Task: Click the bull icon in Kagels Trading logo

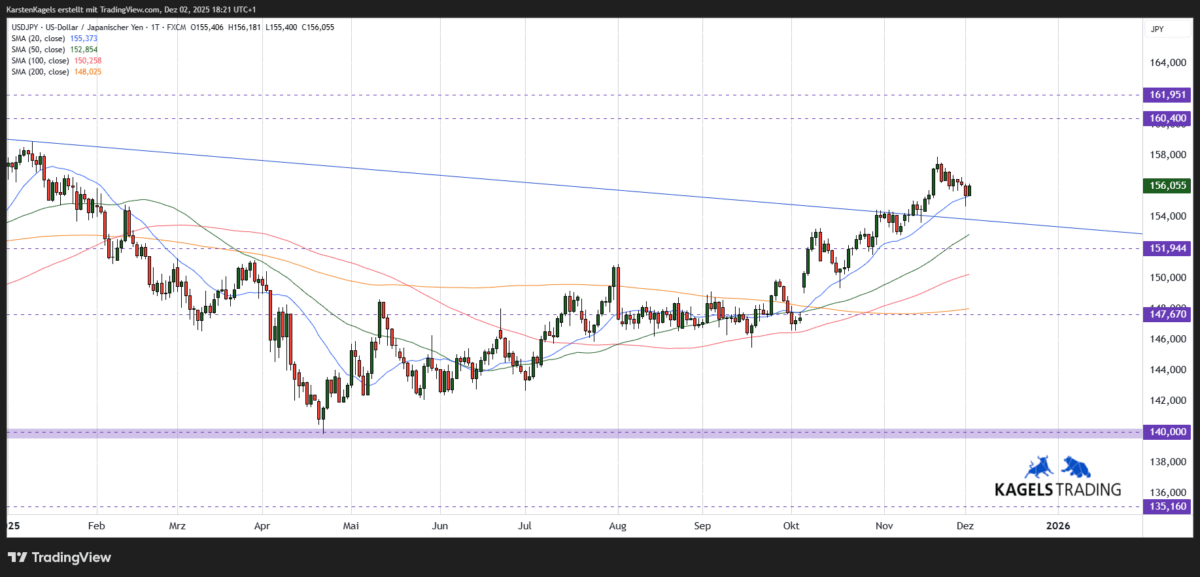Action: click(x=1039, y=467)
